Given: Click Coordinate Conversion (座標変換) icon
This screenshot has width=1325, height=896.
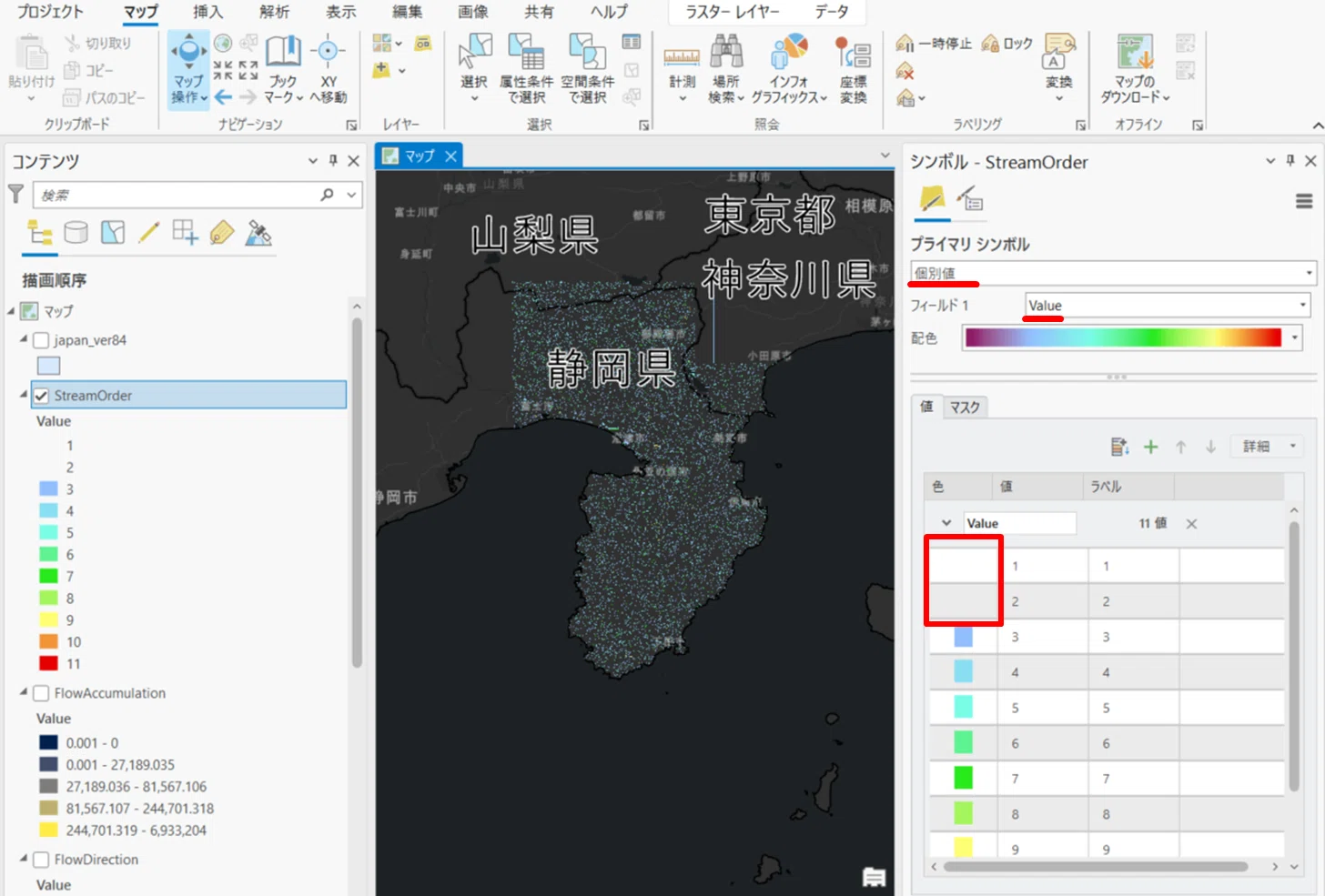Looking at the screenshot, I should 853,54.
